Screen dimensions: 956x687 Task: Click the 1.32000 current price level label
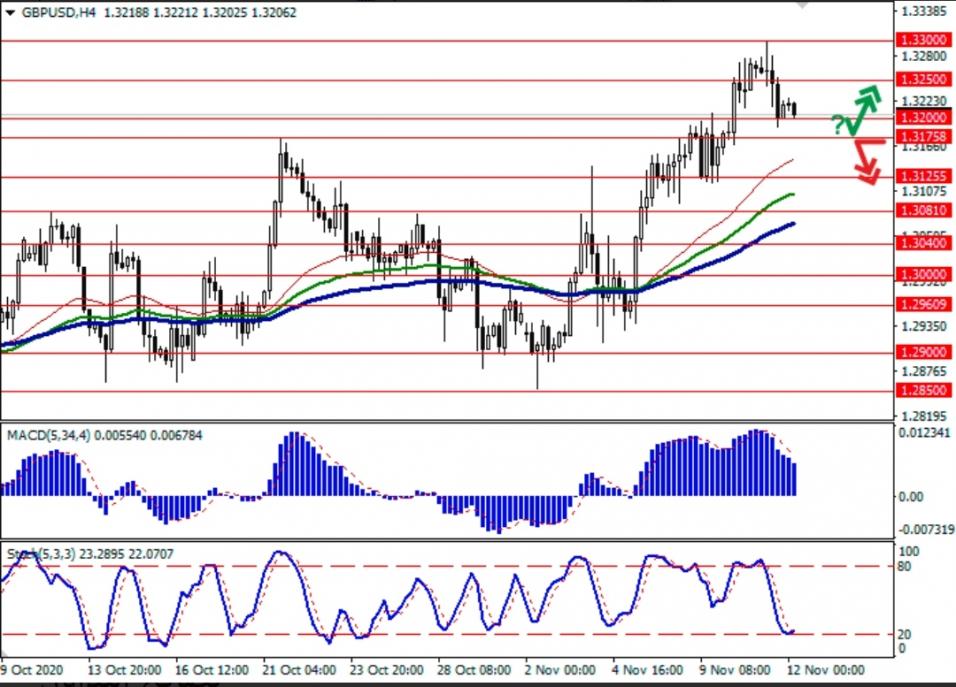click(924, 117)
